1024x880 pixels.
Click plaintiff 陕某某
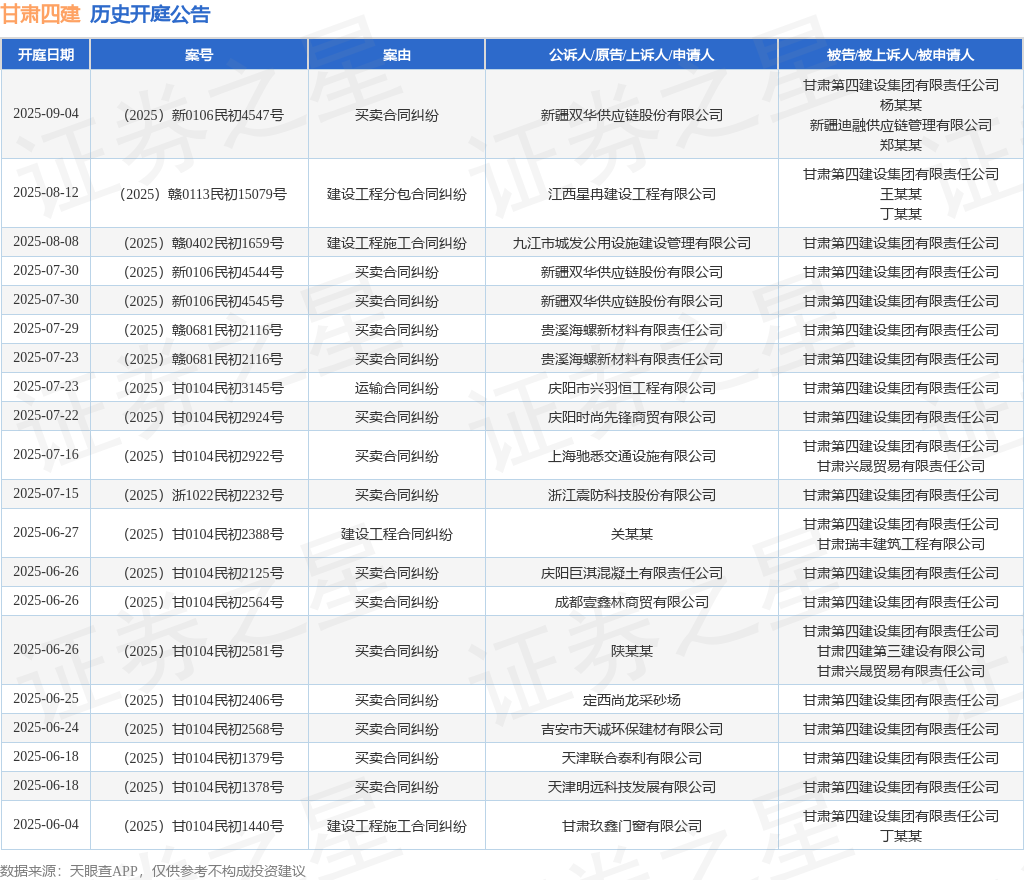(x=632, y=652)
